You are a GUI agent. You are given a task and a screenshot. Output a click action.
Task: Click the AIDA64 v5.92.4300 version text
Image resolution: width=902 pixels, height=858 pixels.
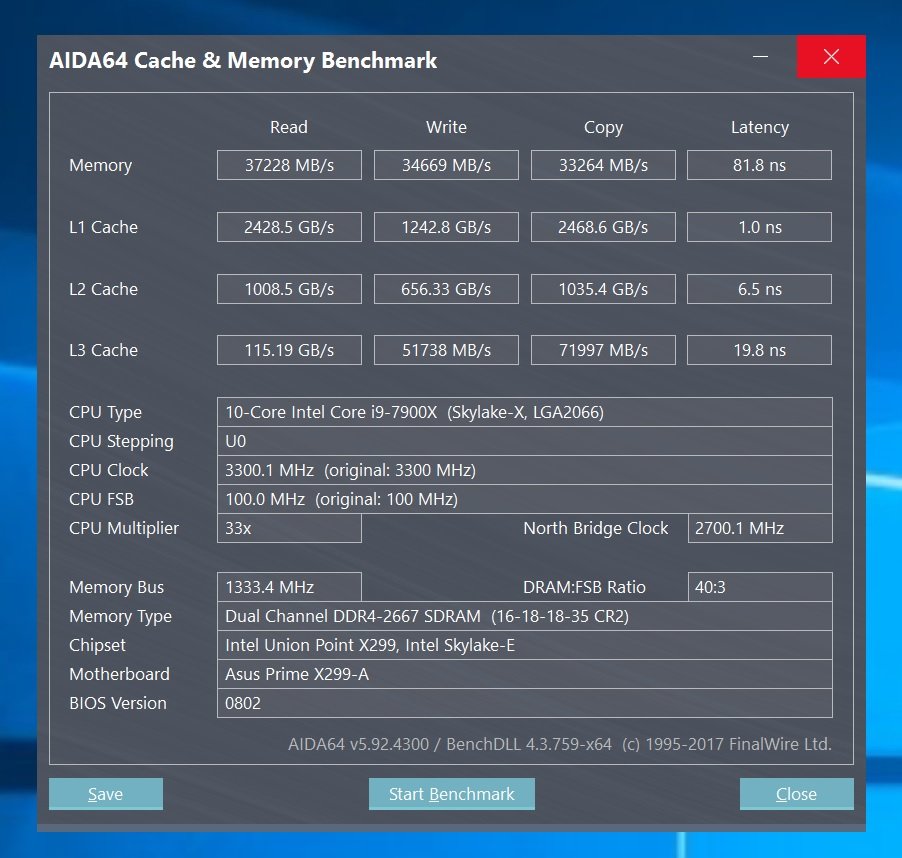[x=358, y=744]
